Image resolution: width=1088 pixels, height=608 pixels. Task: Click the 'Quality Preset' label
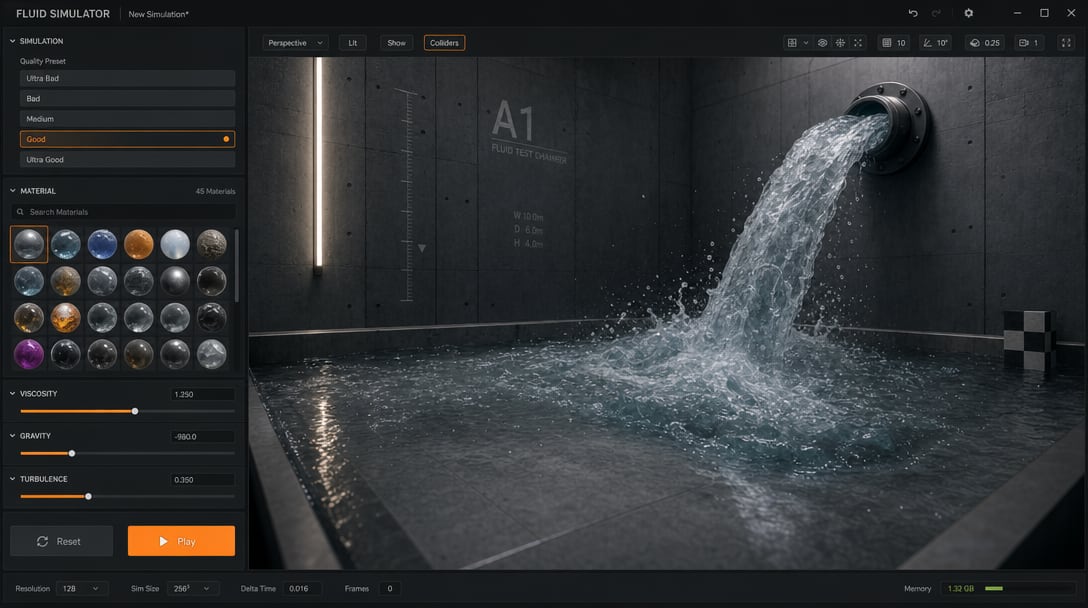pyautogui.click(x=43, y=61)
